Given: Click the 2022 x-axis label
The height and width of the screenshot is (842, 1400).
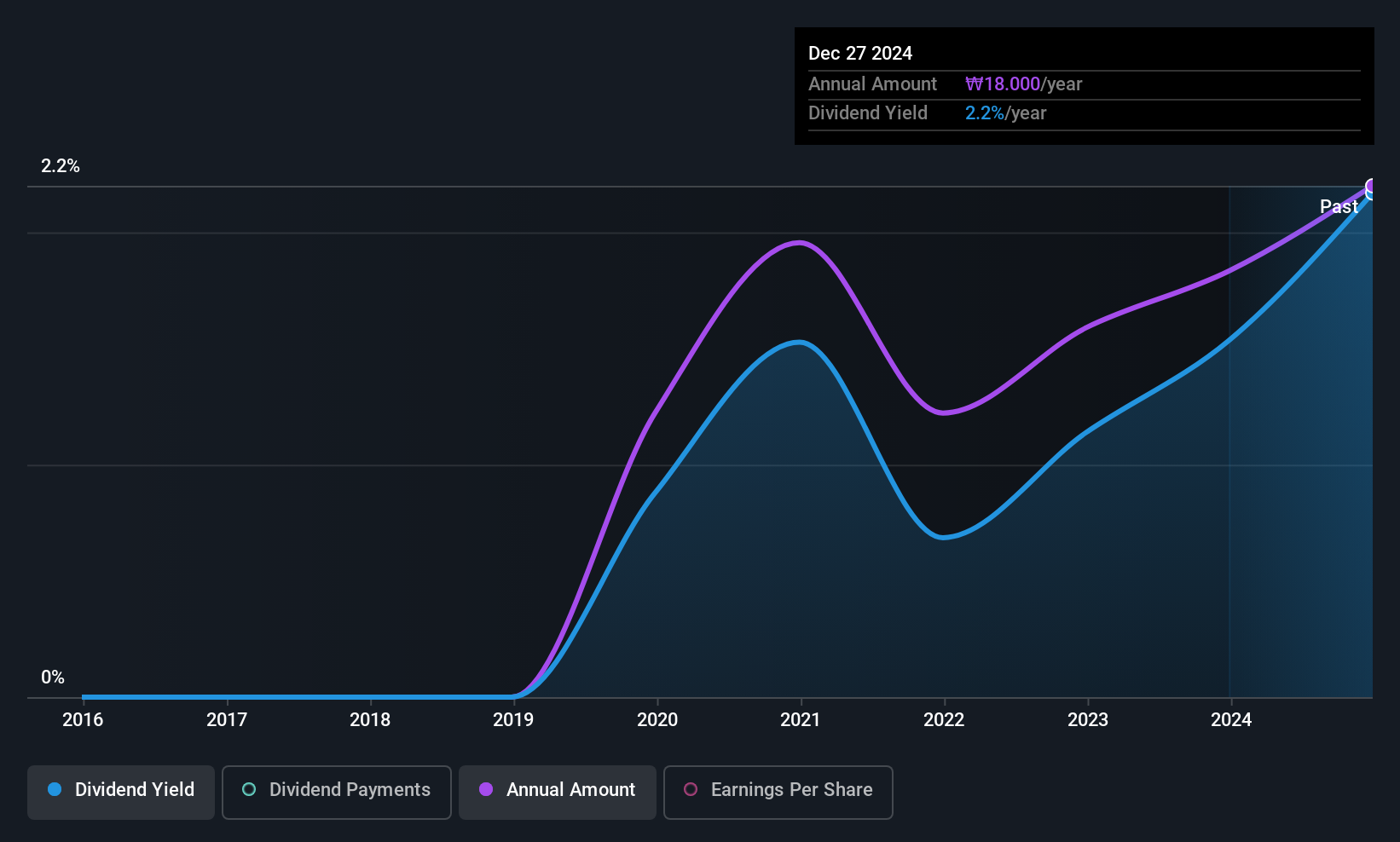Looking at the screenshot, I should (944, 719).
